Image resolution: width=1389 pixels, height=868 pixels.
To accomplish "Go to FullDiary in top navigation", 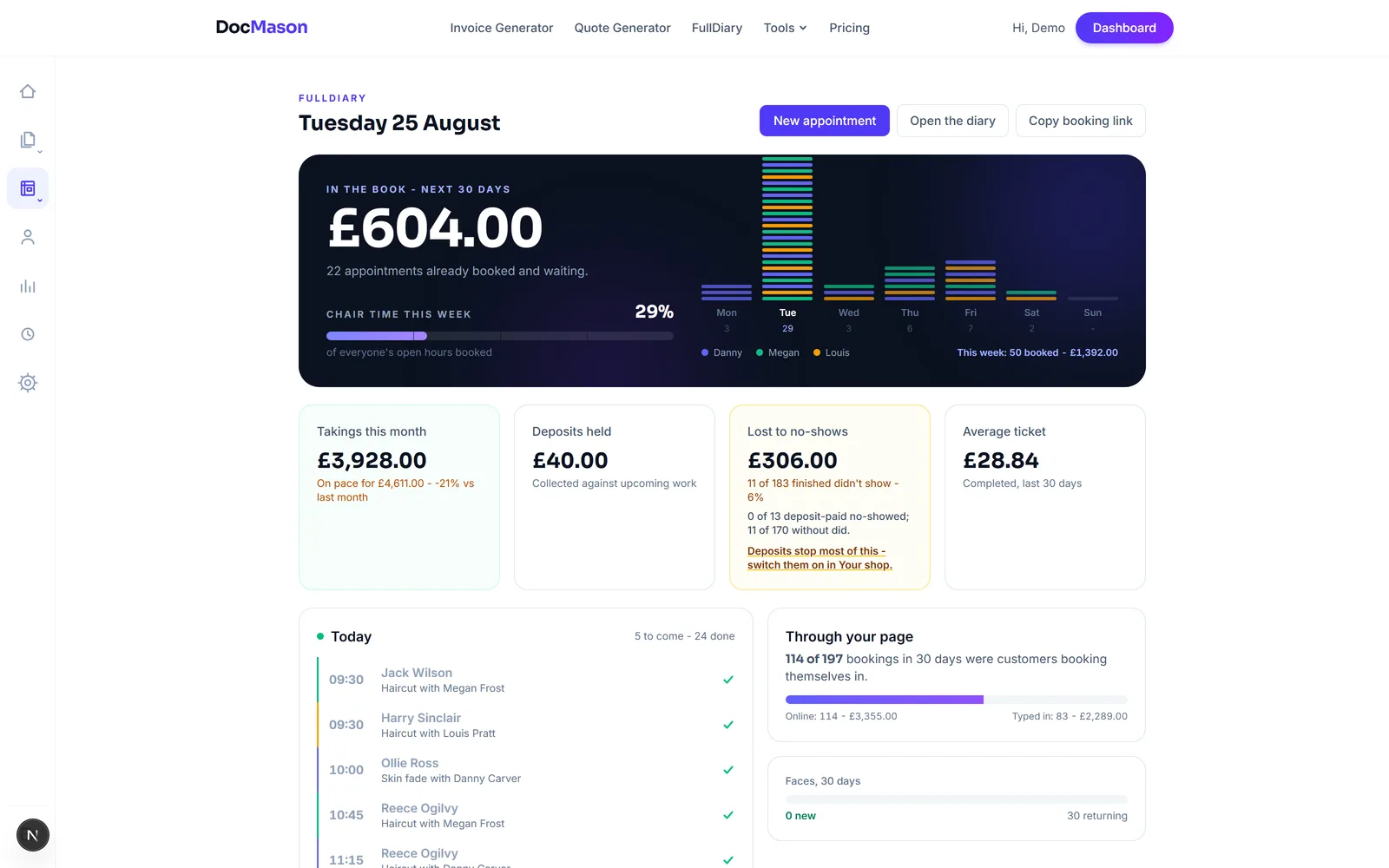I will (x=717, y=28).
